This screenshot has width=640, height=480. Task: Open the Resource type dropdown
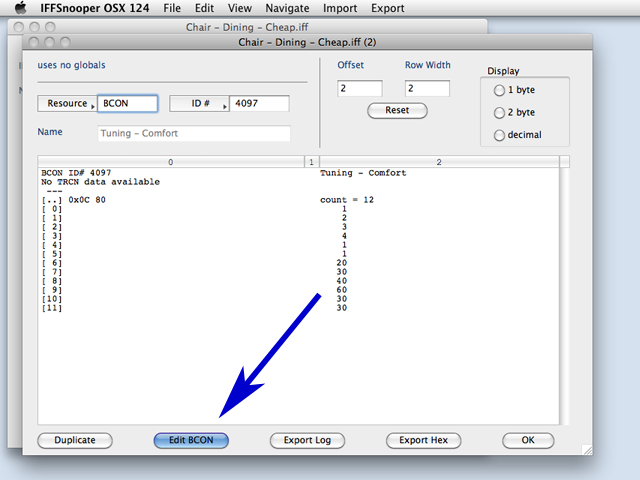(67, 104)
